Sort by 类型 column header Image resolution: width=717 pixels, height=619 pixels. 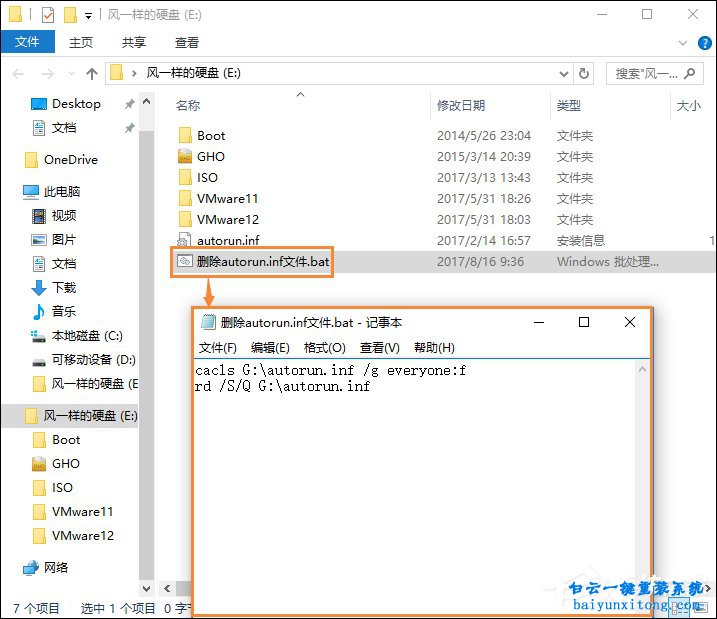point(568,106)
